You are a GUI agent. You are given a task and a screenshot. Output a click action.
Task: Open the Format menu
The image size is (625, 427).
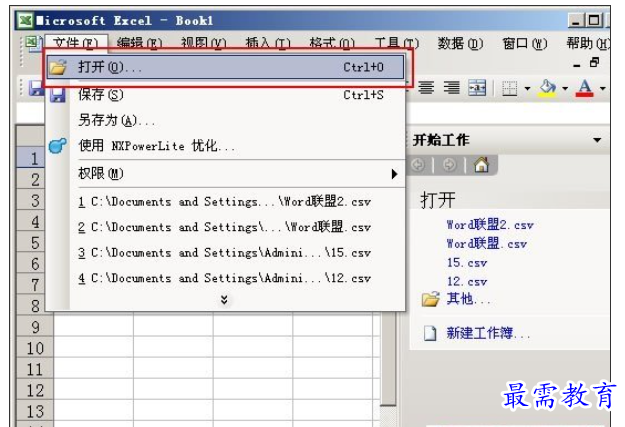[x=332, y=43]
